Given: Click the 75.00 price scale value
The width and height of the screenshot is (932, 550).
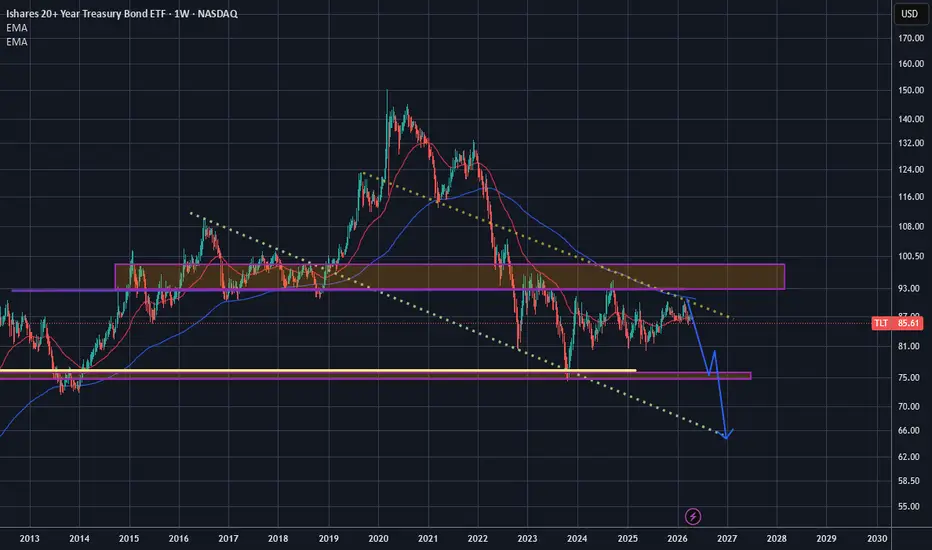Looking at the screenshot, I should click(911, 378).
